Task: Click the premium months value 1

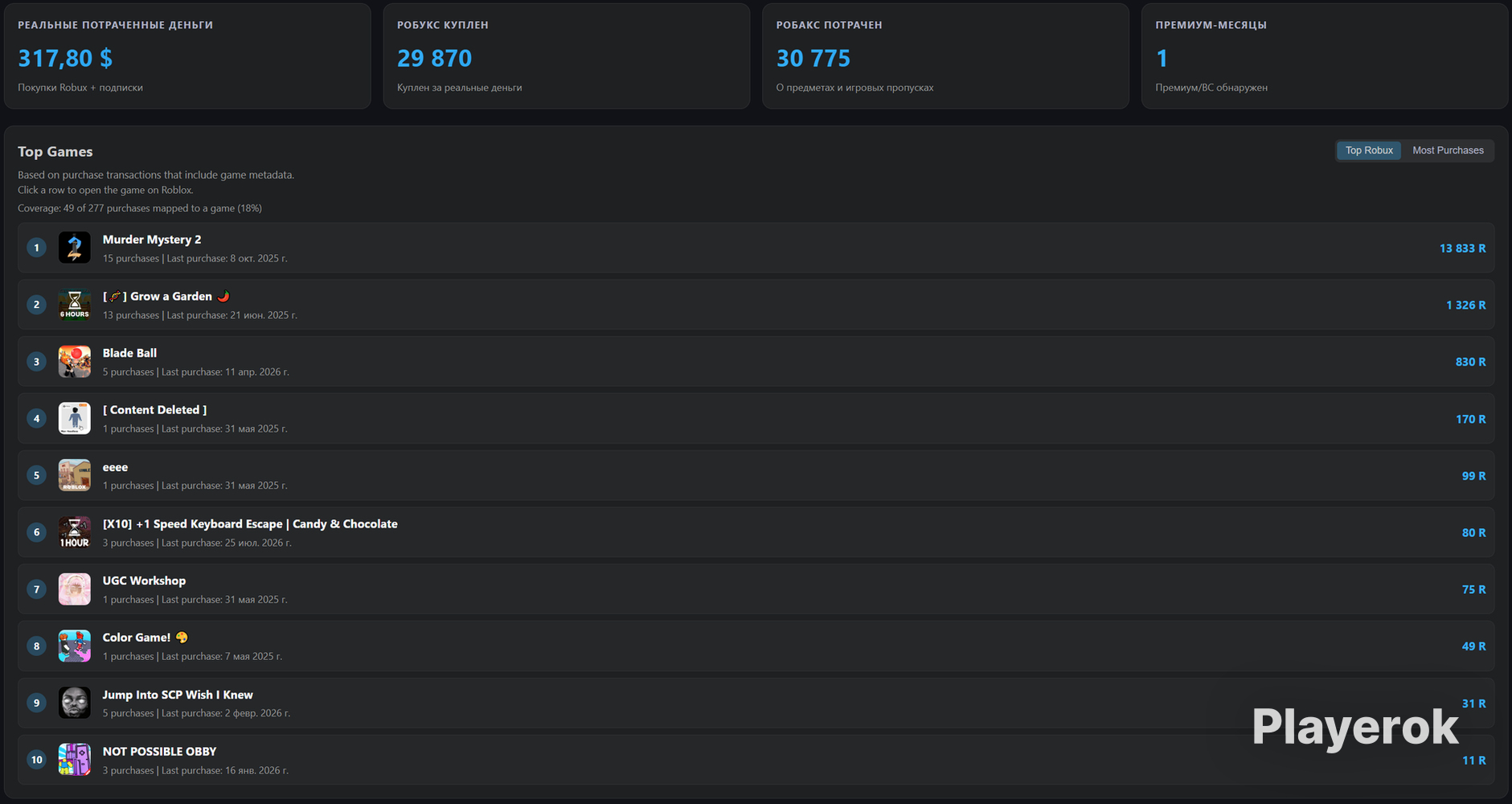Action: click(x=1162, y=58)
